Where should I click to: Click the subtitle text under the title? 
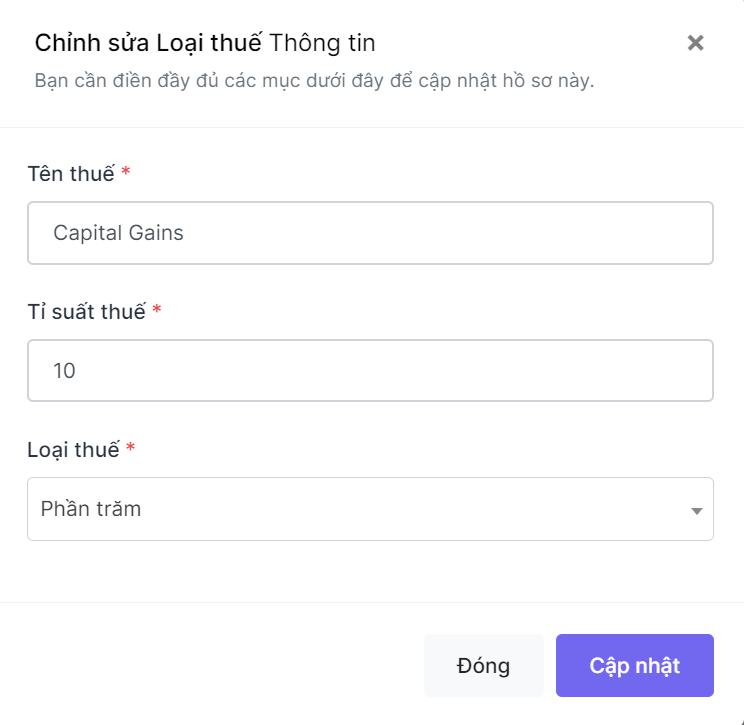pyautogui.click(x=315, y=81)
